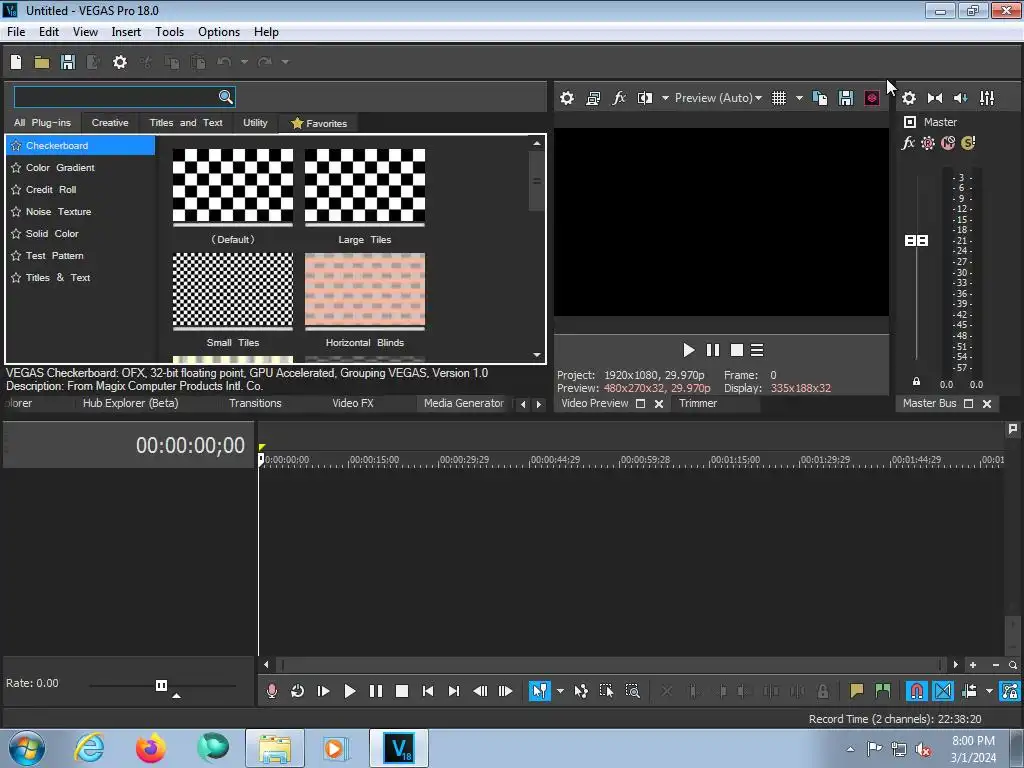Click the Insert Region icon
The image size is (1024, 768).
[882, 691]
